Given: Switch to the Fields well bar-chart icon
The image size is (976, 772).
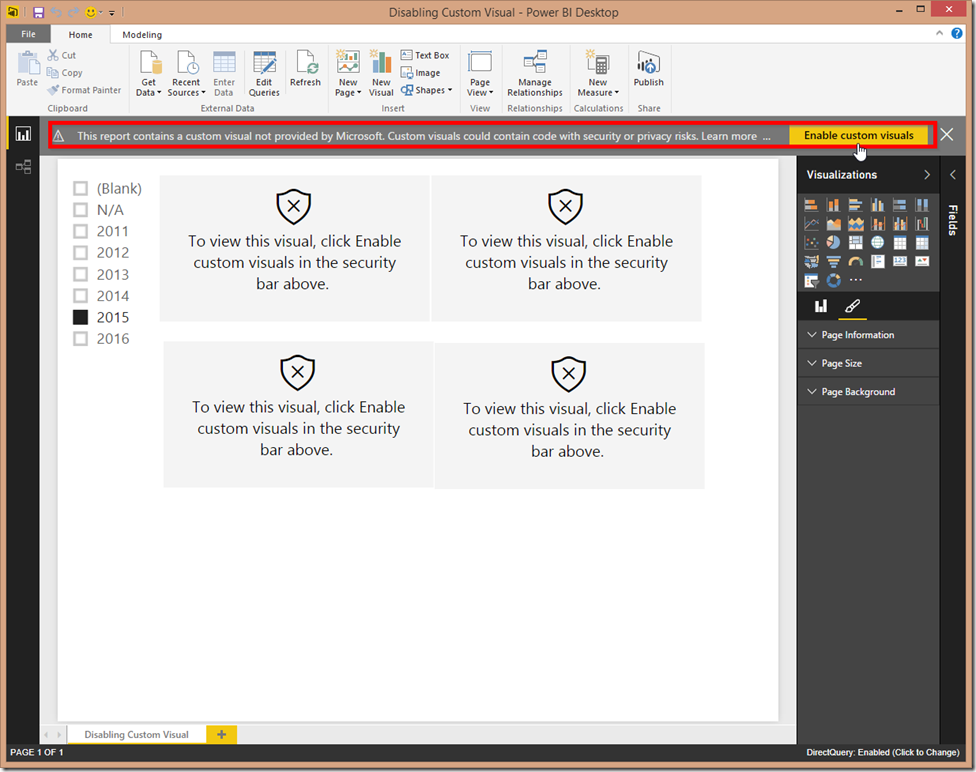Looking at the screenshot, I should click(x=821, y=306).
